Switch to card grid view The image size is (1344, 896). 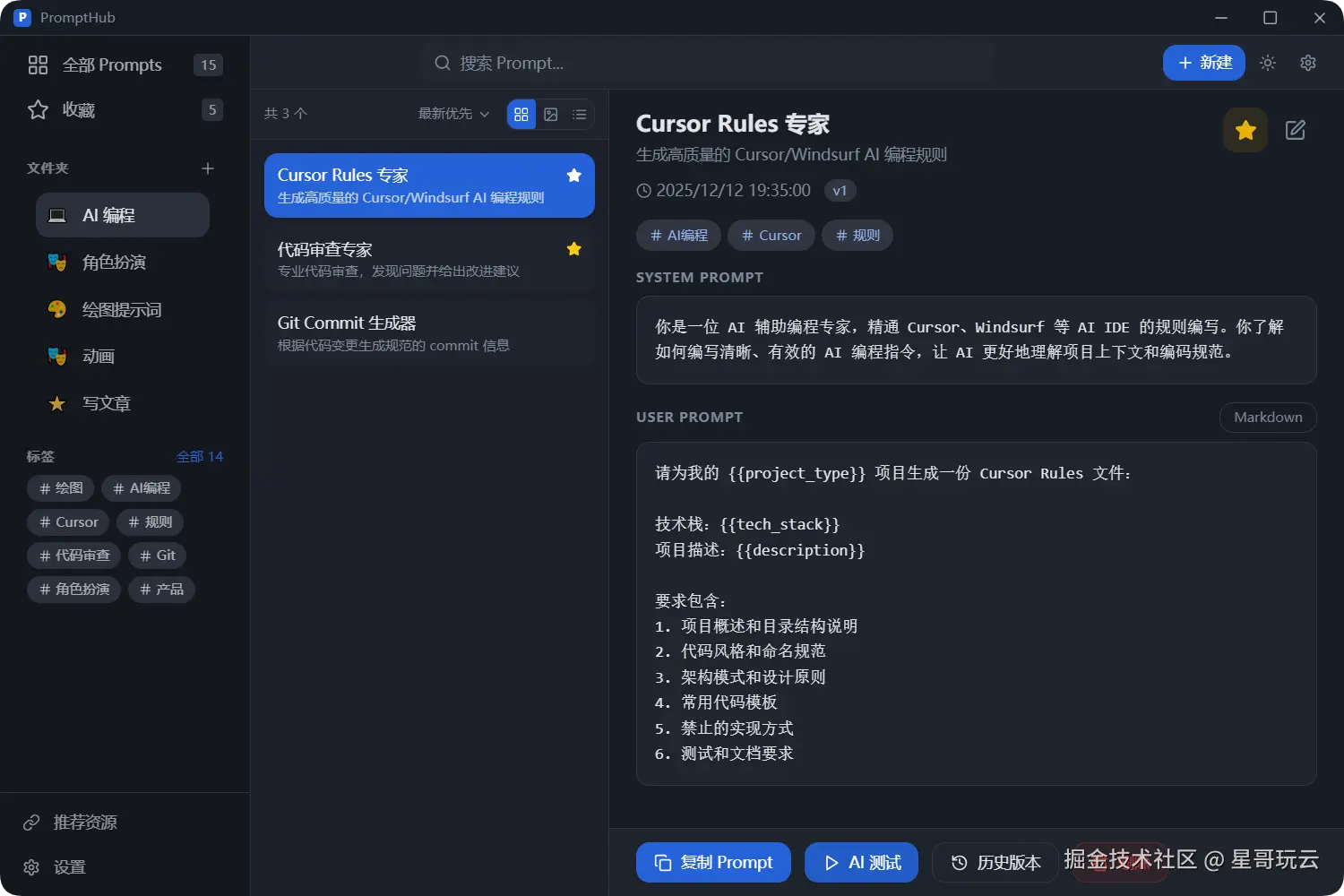coord(521,114)
